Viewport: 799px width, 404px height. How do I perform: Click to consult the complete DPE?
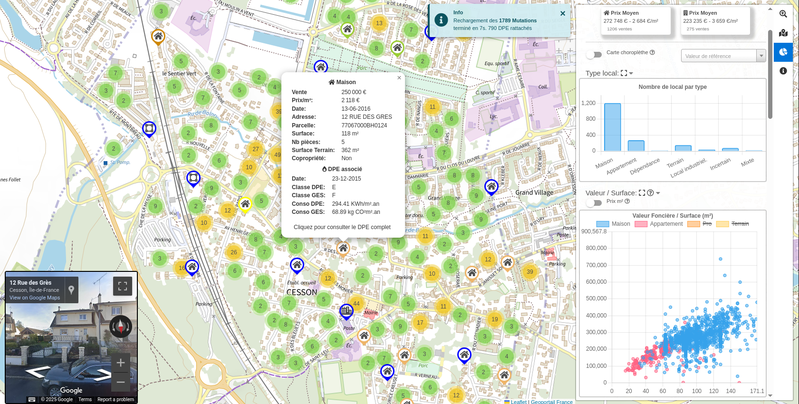[342, 227]
